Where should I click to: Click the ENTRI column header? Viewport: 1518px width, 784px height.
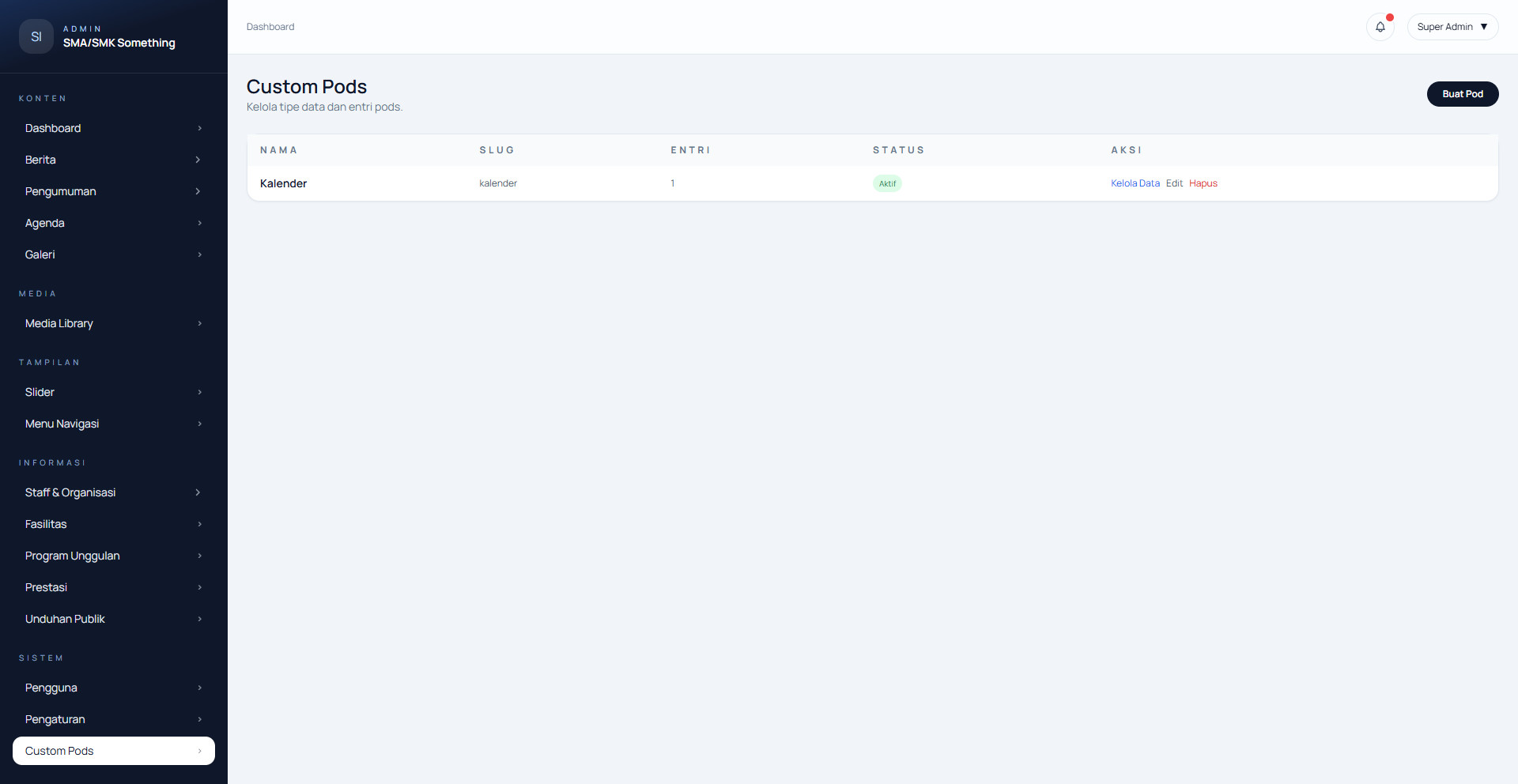pyautogui.click(x=690, y=150)
